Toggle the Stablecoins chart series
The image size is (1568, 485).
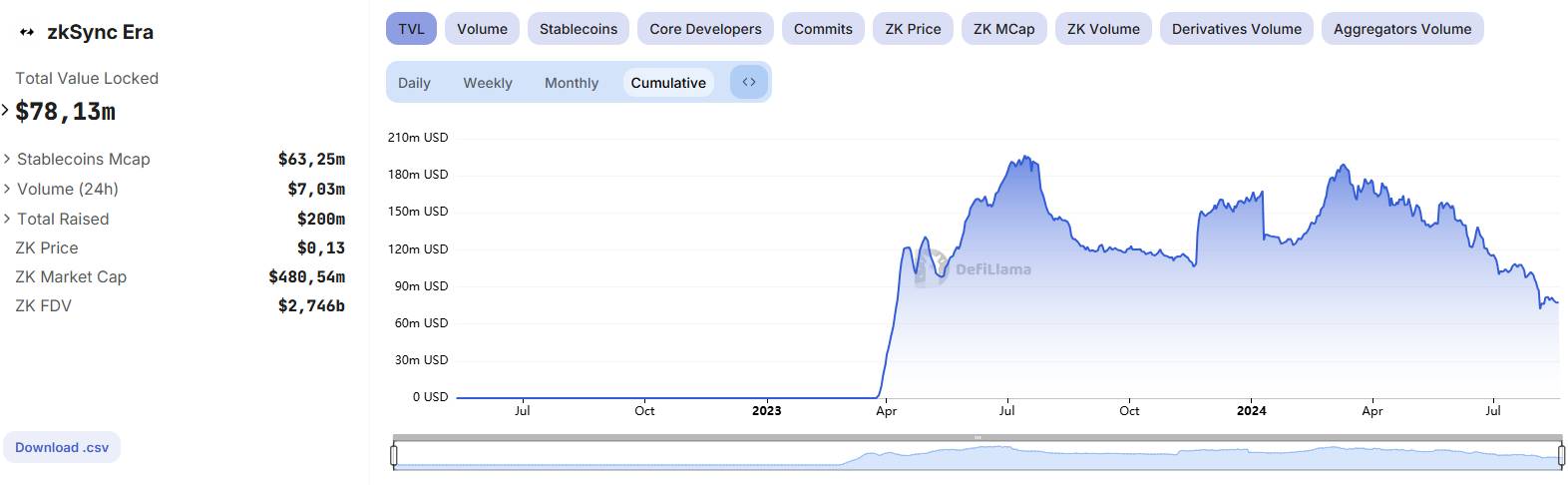click(579, 29)
